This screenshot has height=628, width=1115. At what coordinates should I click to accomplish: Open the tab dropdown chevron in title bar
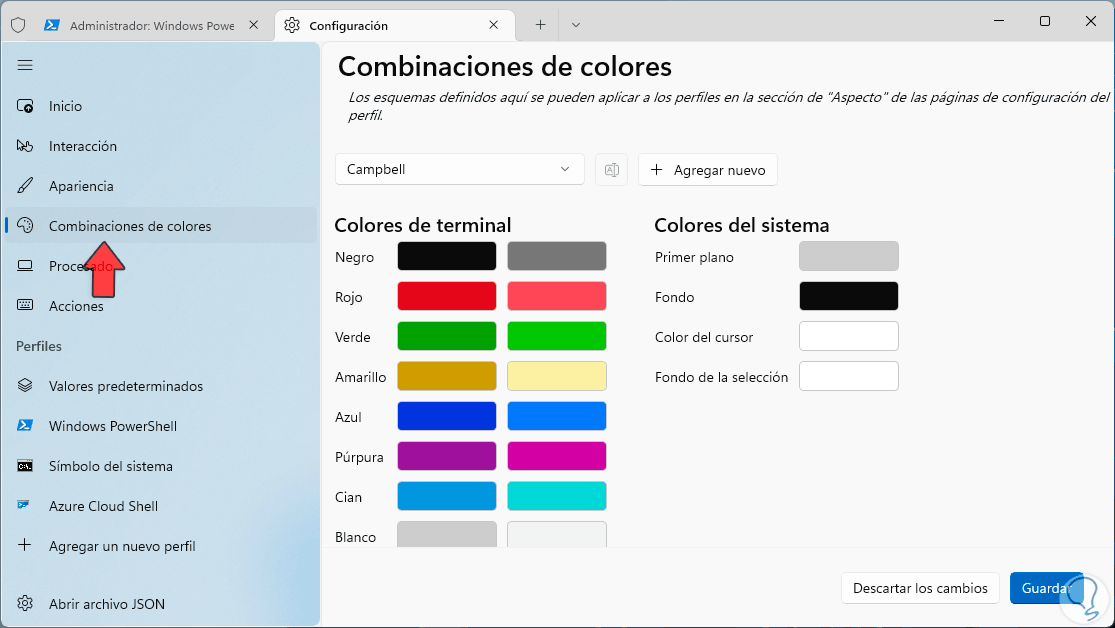tap(576, 25)
